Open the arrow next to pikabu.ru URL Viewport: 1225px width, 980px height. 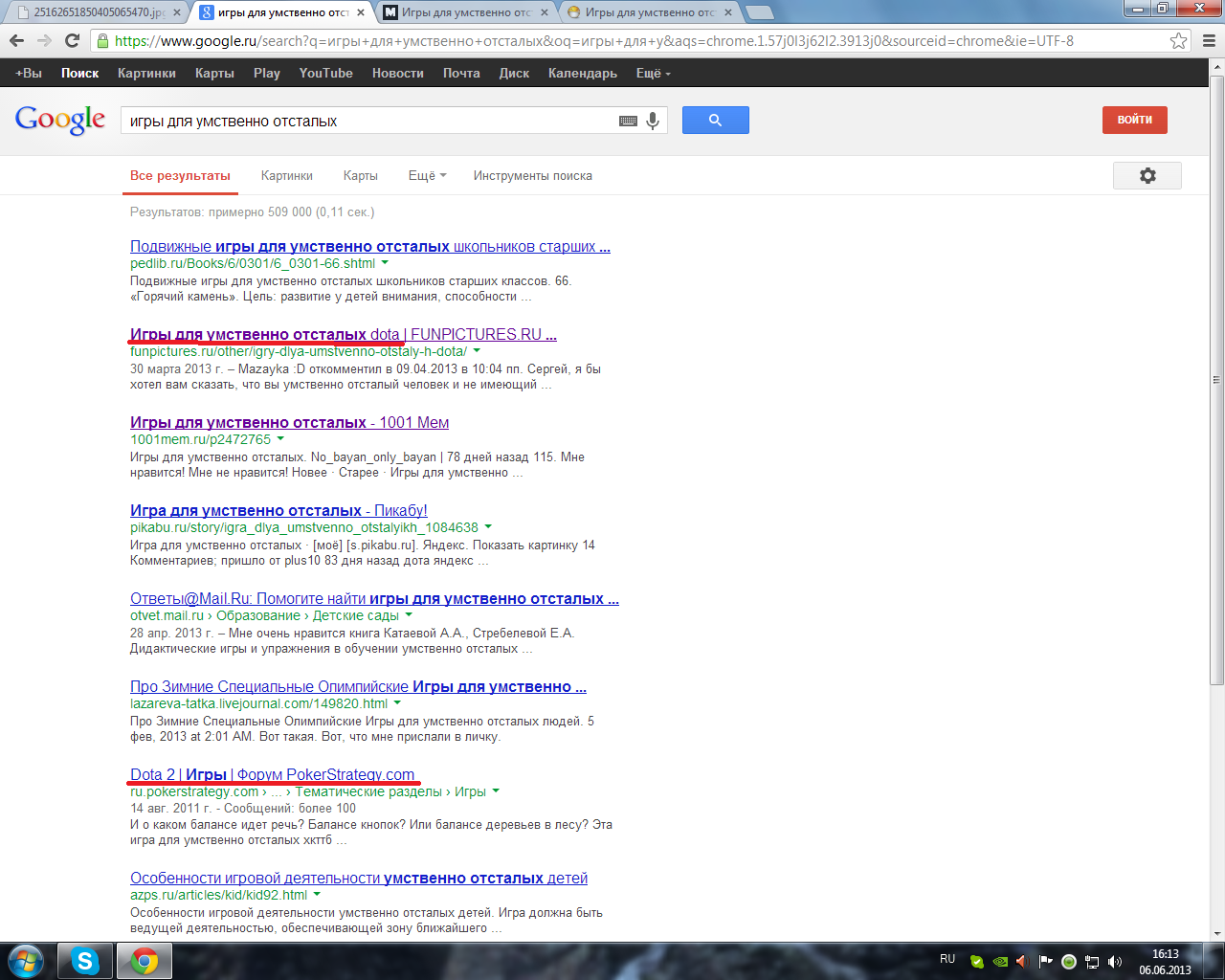(488, 526)
